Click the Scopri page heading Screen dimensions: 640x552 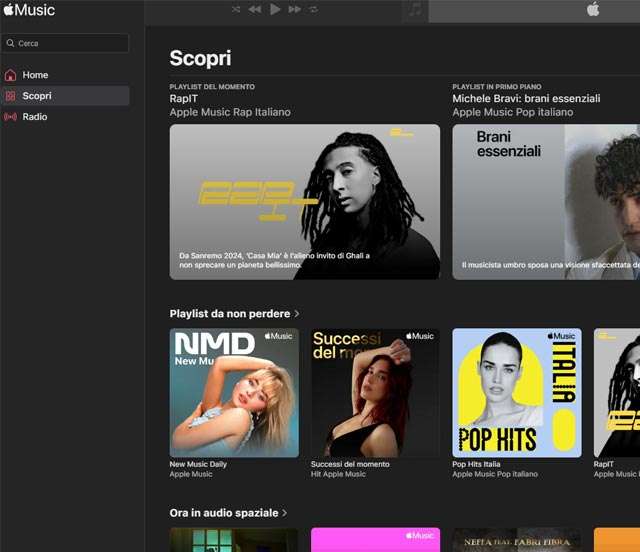[x=200, y=58]
